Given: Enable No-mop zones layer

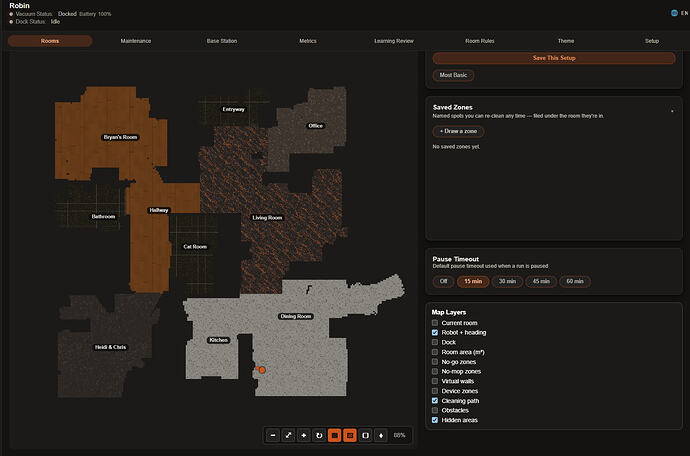Looking at the screenshot, I should tap(435, 371).
